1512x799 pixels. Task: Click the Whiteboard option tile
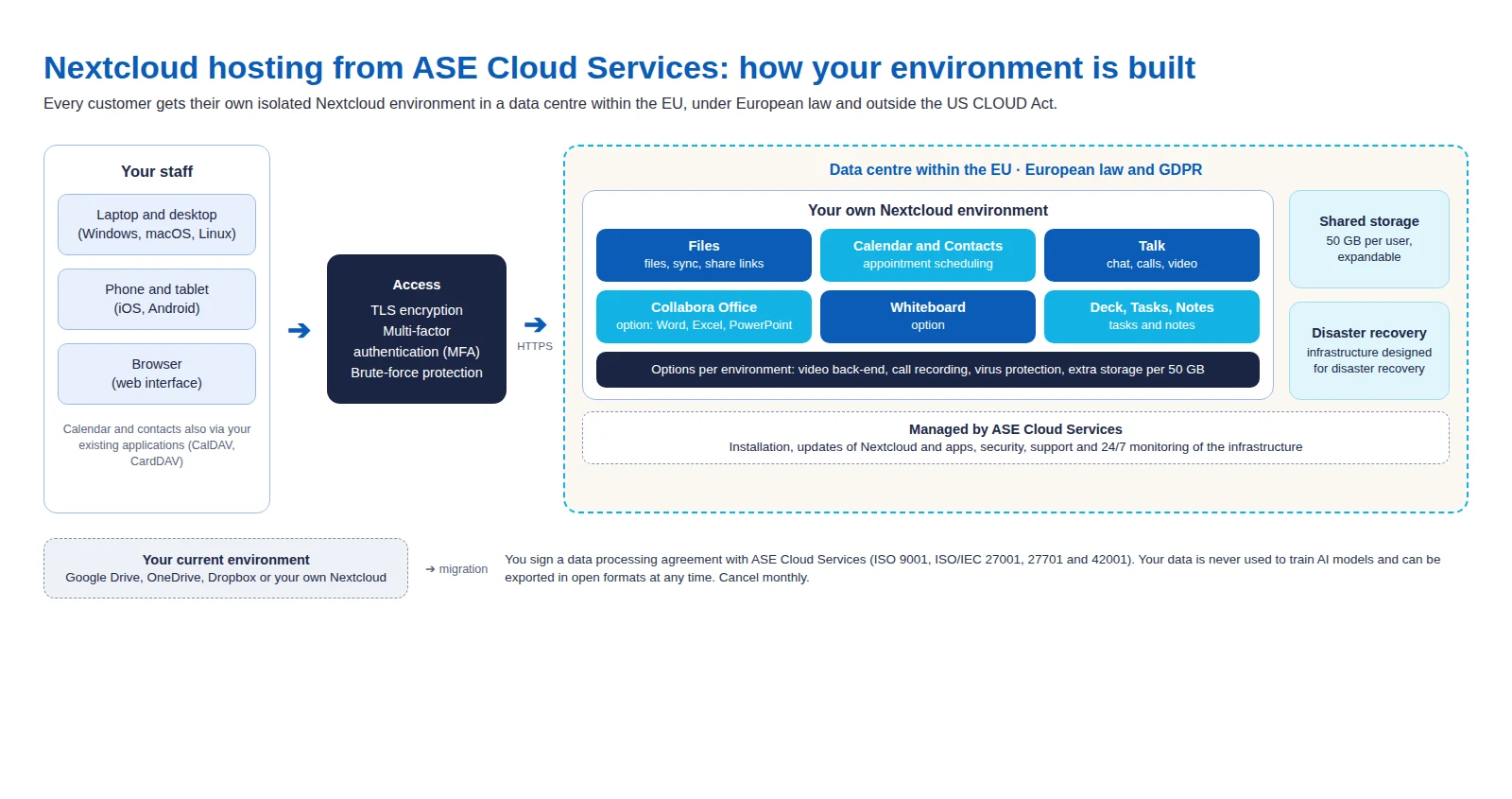tap(928, 317)
